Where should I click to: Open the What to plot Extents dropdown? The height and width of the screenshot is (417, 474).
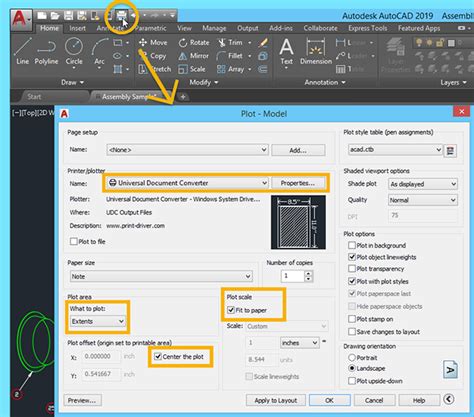(98, 321)
